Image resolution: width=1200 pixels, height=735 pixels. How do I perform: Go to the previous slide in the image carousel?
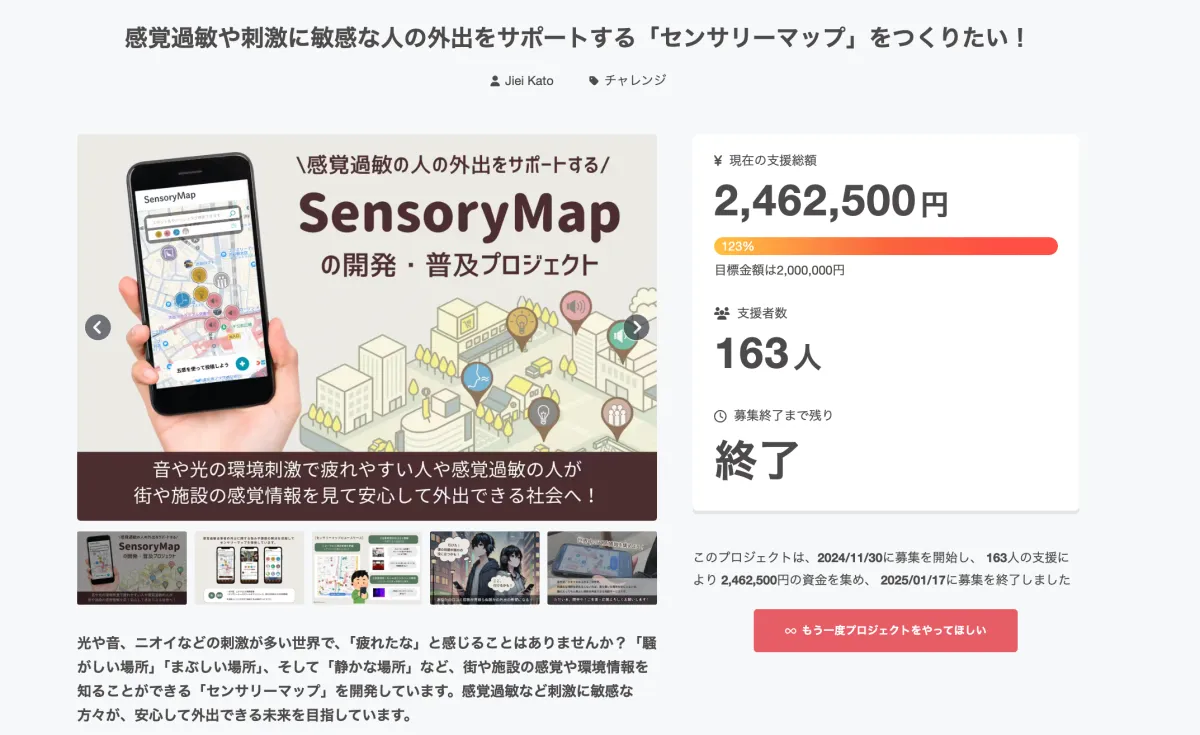[x=98, y=327]
